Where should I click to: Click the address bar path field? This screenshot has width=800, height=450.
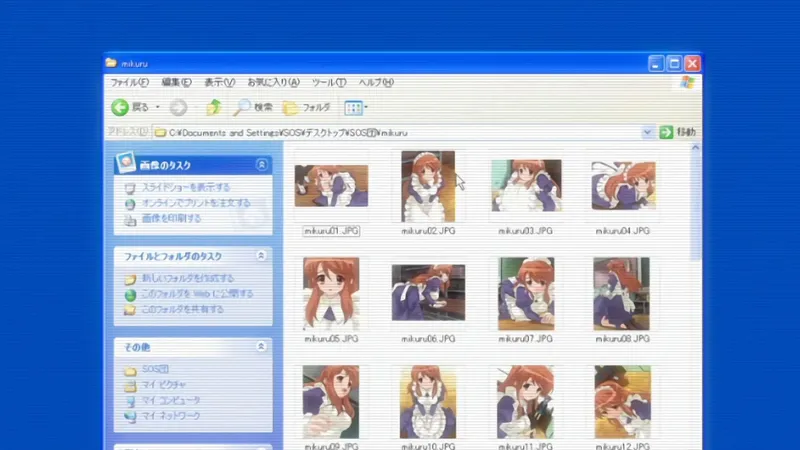[x=396, y=133]
